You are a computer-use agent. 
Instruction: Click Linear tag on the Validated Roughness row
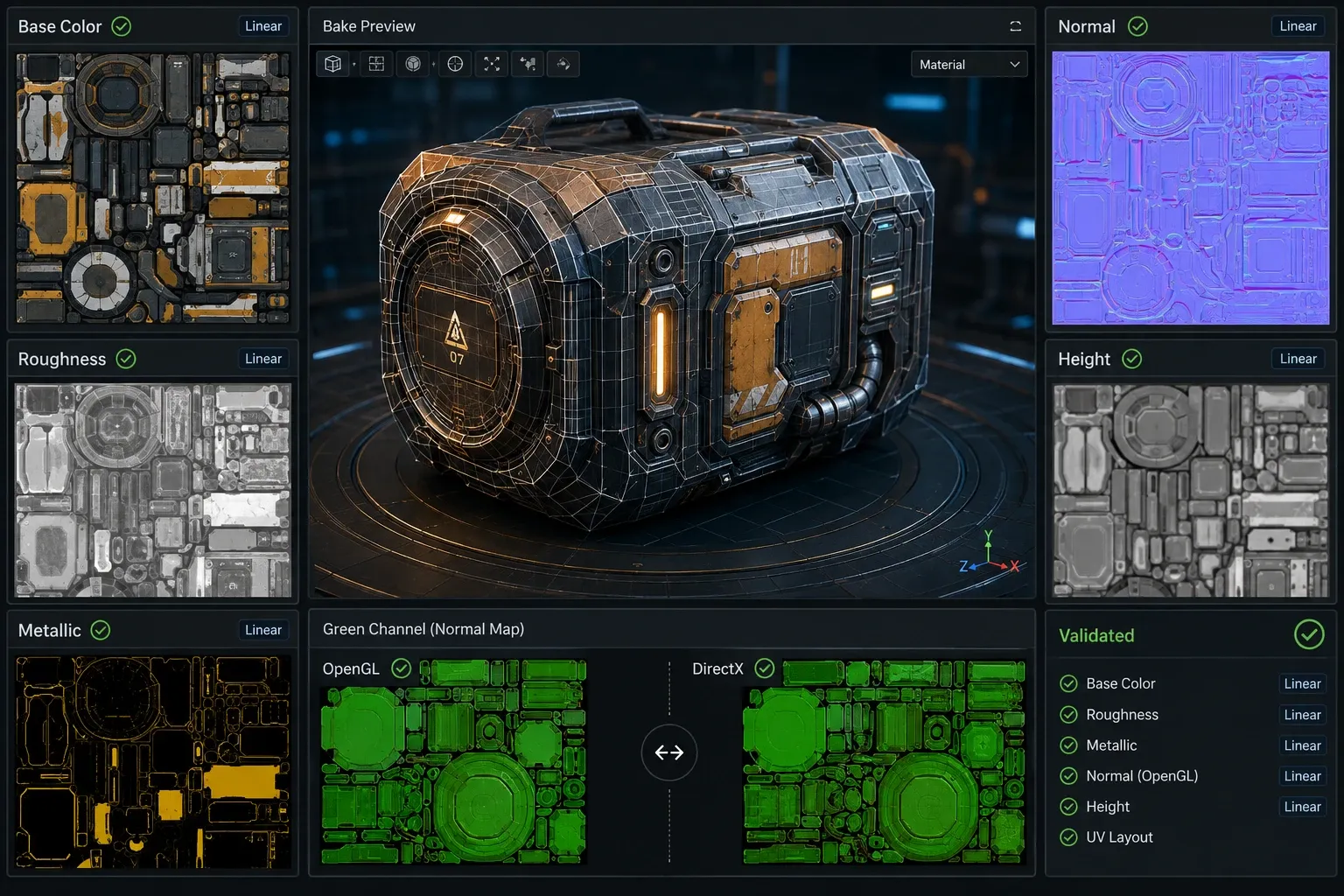point(1302,715)
